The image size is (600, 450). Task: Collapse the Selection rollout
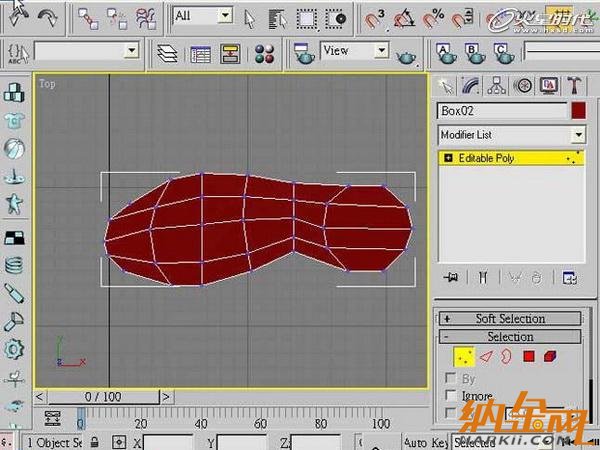[x=510, y=337]
